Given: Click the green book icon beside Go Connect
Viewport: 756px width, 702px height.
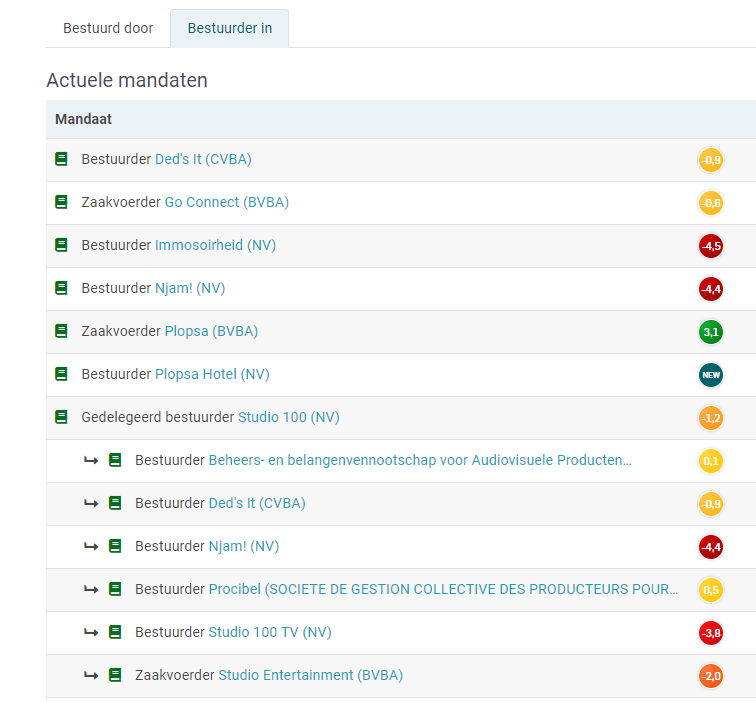Looking at the screenshot, I should (x=62, y=202).
